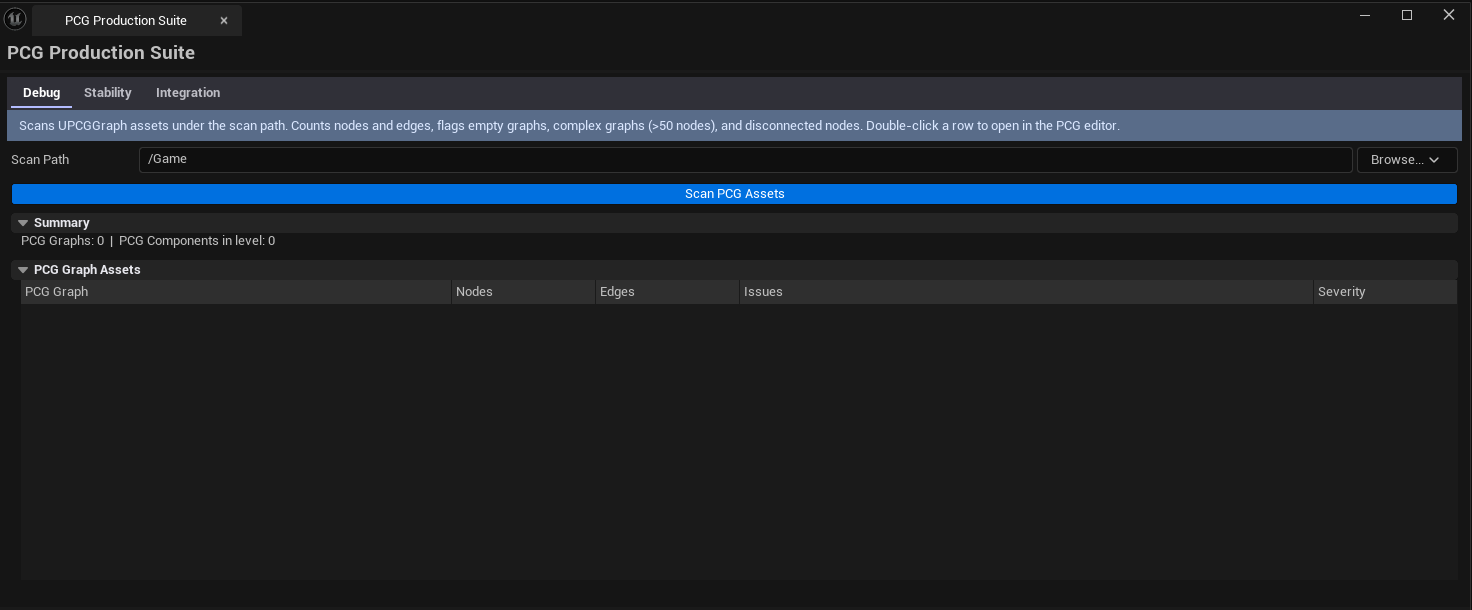Close the PCG Production Suite tab
This screenshot has height=610, width=1472.
pos(224,21)
